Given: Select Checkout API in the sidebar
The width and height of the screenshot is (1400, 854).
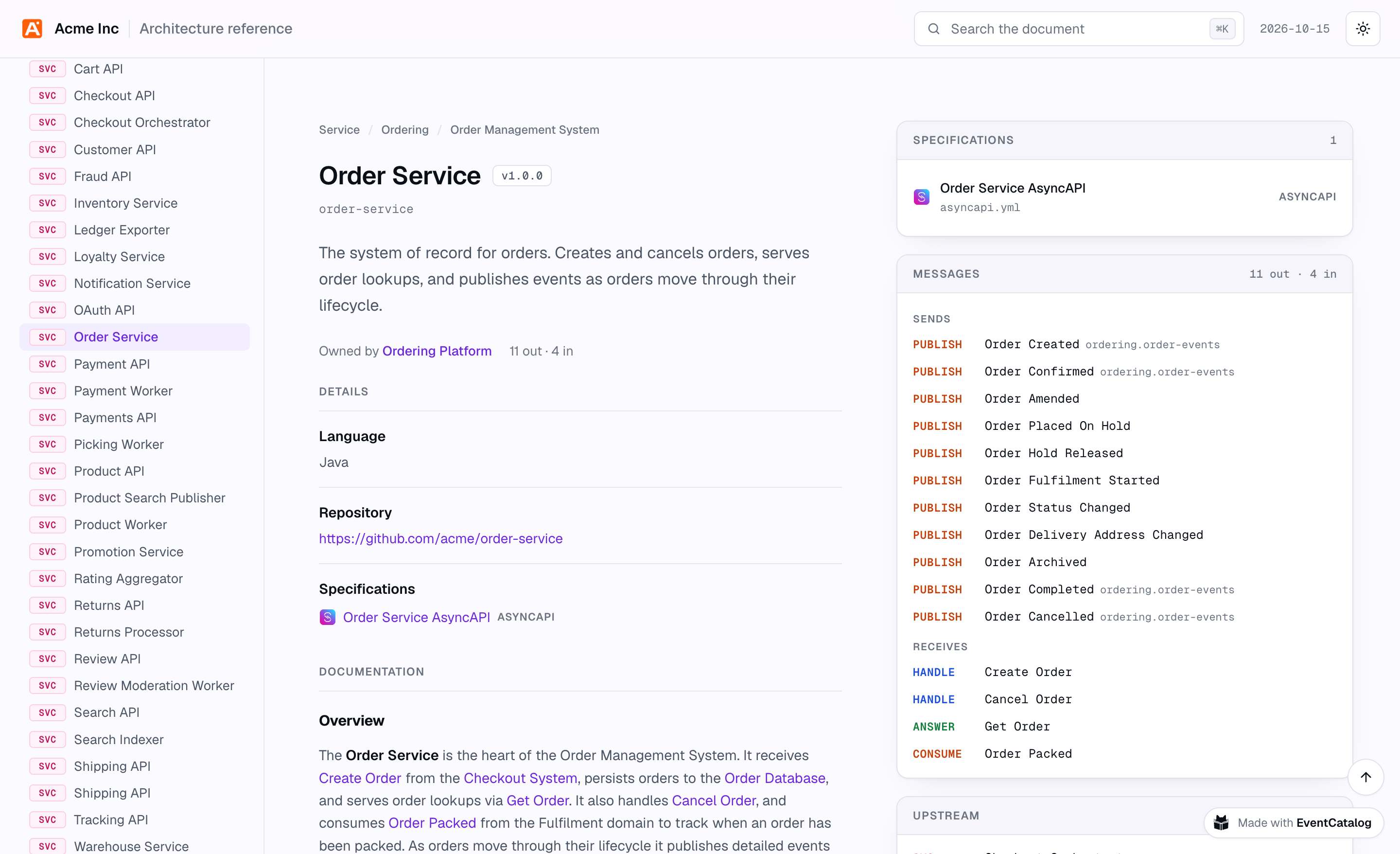Looking at the screenshot, I should click(x=134, y=95).
